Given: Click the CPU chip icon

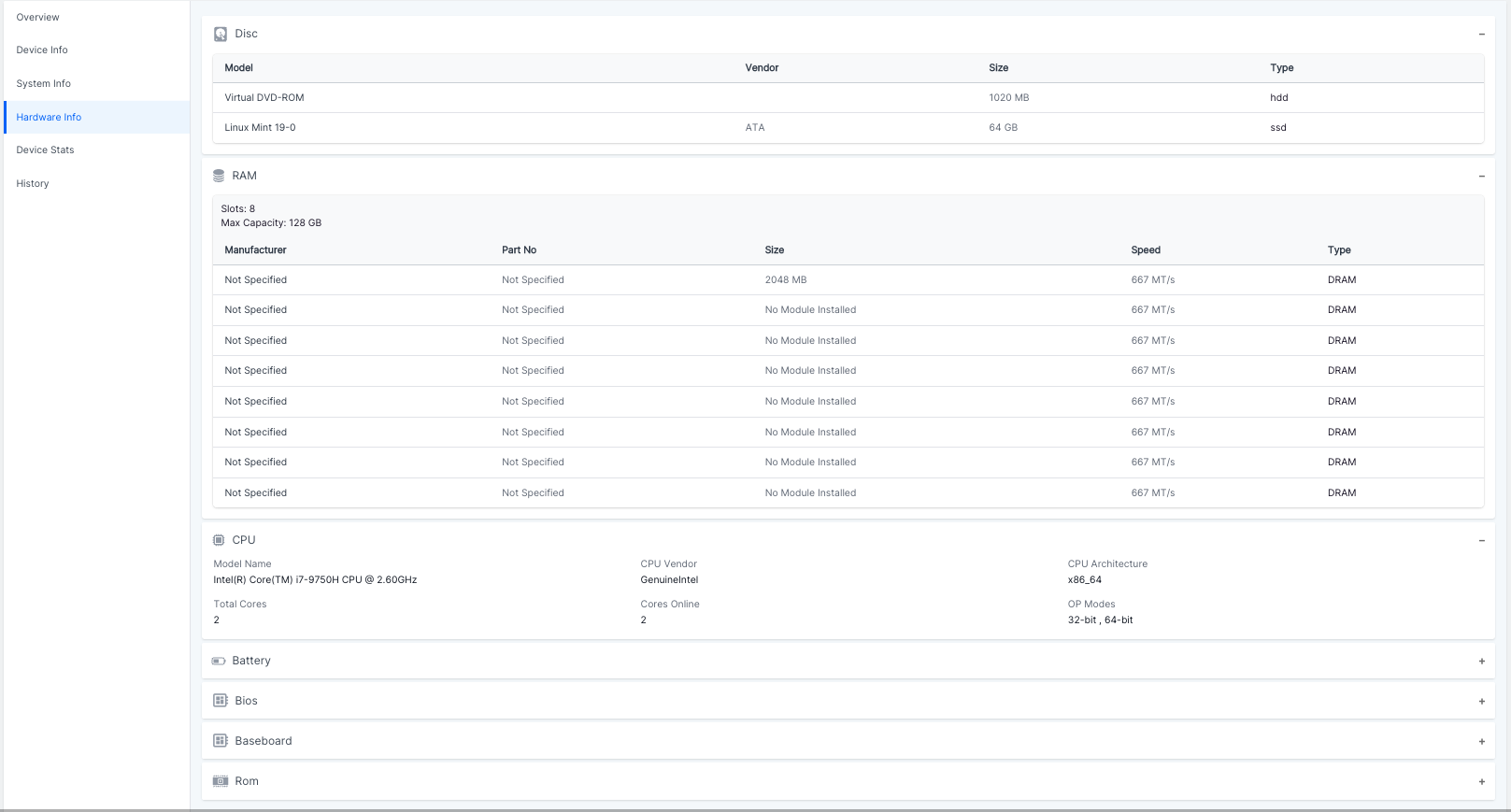Looking at the screenshot, I should coord(219,540).
